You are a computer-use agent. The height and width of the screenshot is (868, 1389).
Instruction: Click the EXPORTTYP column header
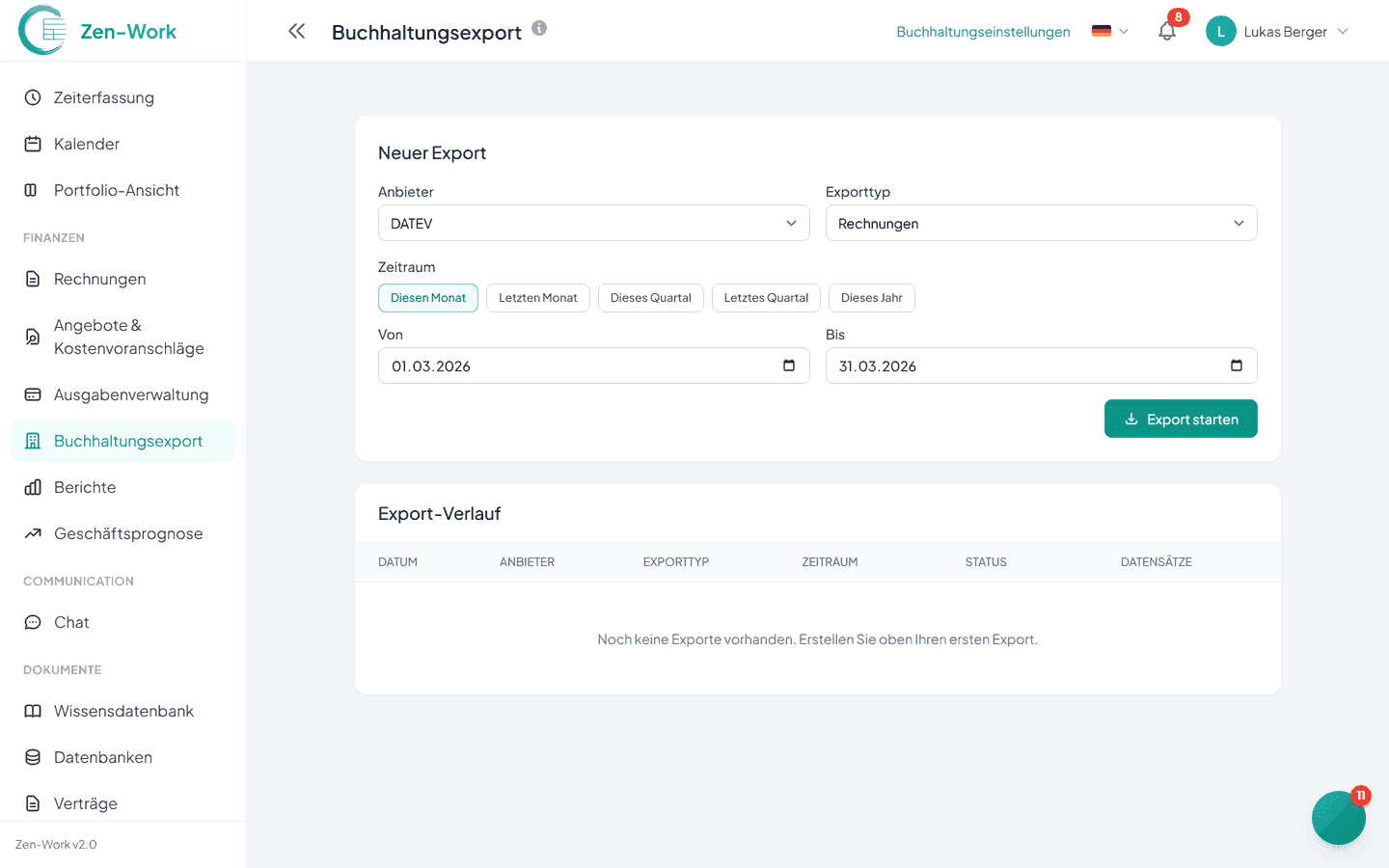point(676,562)
